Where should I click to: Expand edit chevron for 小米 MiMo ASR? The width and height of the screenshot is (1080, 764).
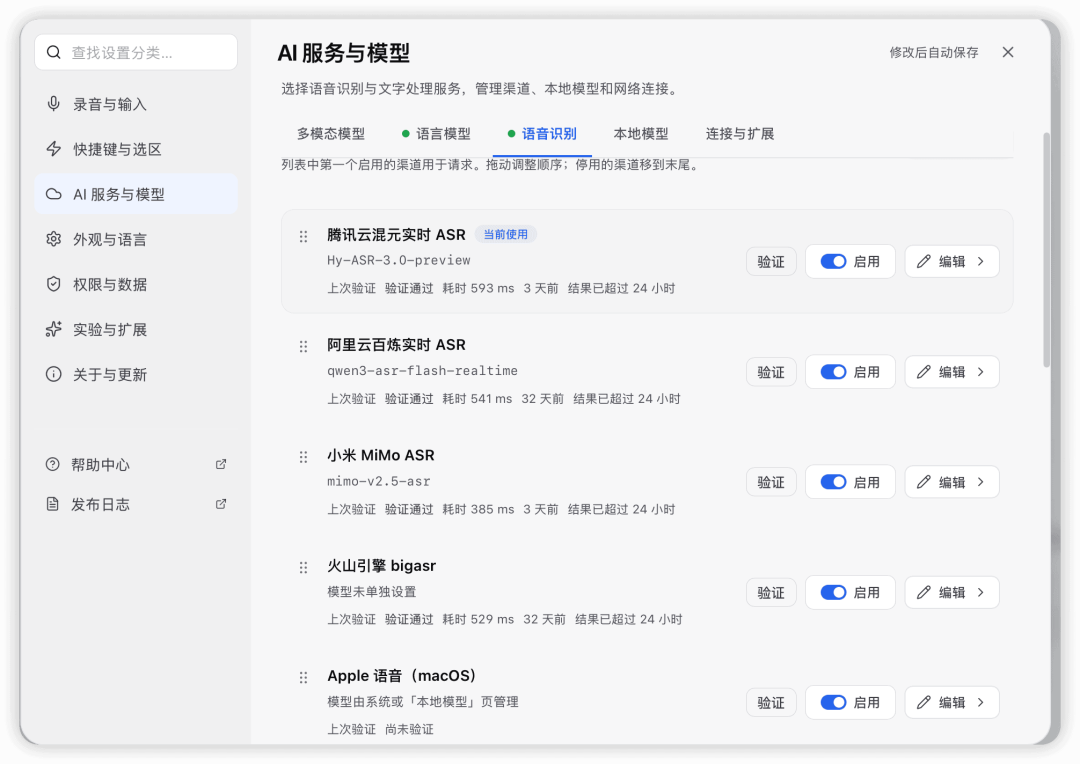click(x=981, y=482)
